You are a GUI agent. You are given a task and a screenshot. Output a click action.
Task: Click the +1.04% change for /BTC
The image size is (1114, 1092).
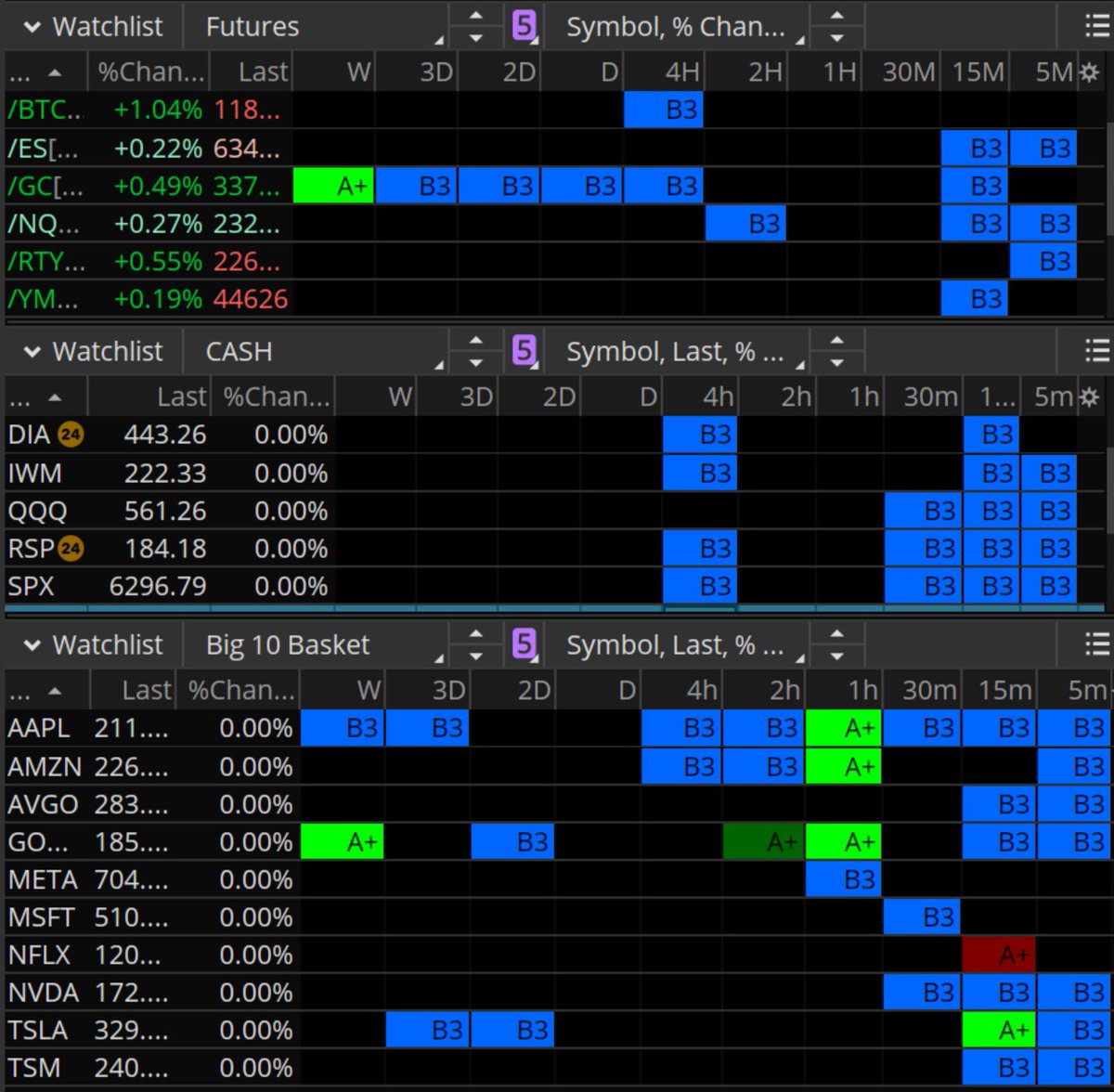click(x=158, y=110)
